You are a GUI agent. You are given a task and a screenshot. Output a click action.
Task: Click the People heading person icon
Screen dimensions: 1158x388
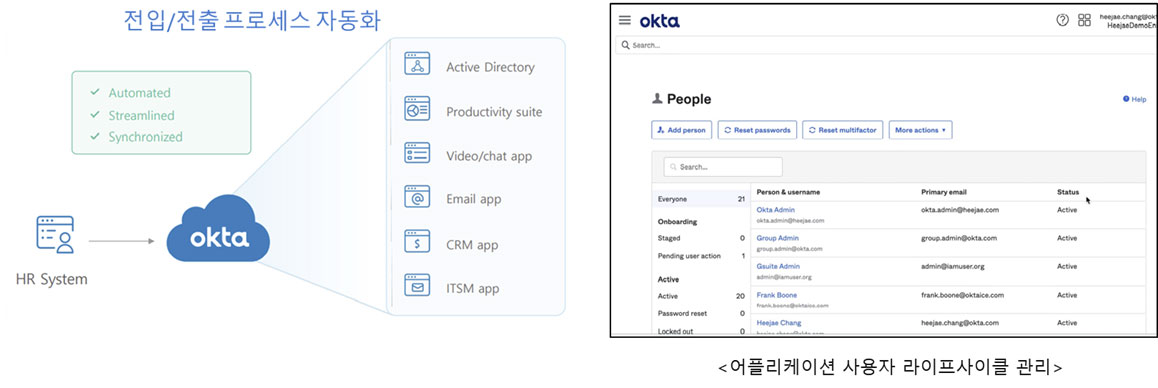tap(657, 98)
